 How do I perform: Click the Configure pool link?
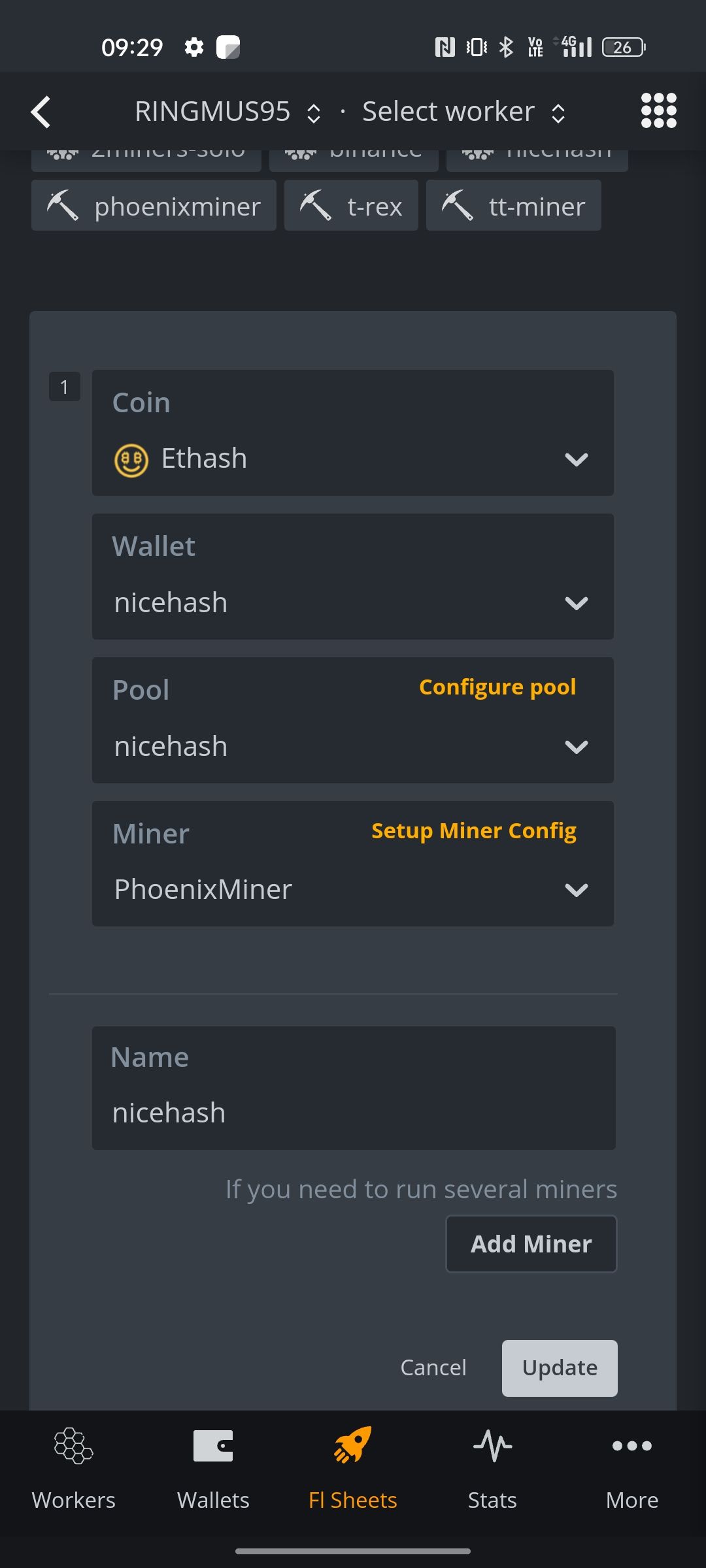497,687
